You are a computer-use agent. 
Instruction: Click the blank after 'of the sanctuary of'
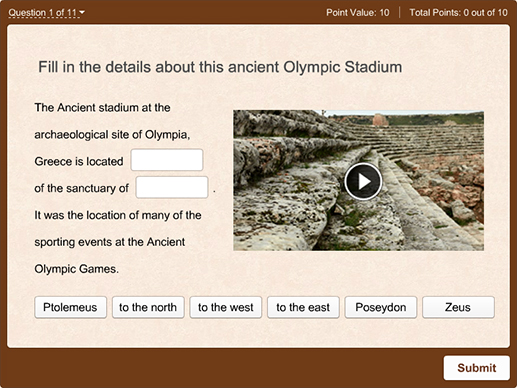[x=172, y=187]
